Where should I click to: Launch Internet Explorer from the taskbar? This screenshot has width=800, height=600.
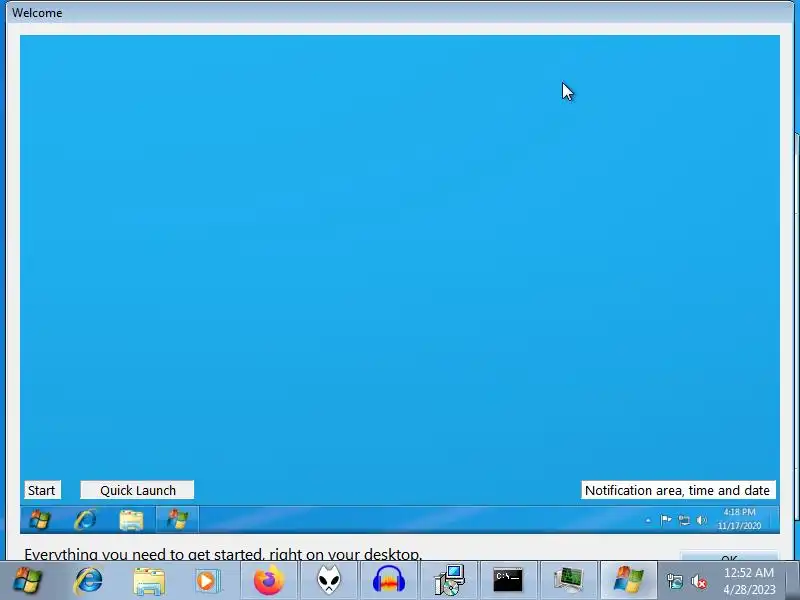[88, 580]
